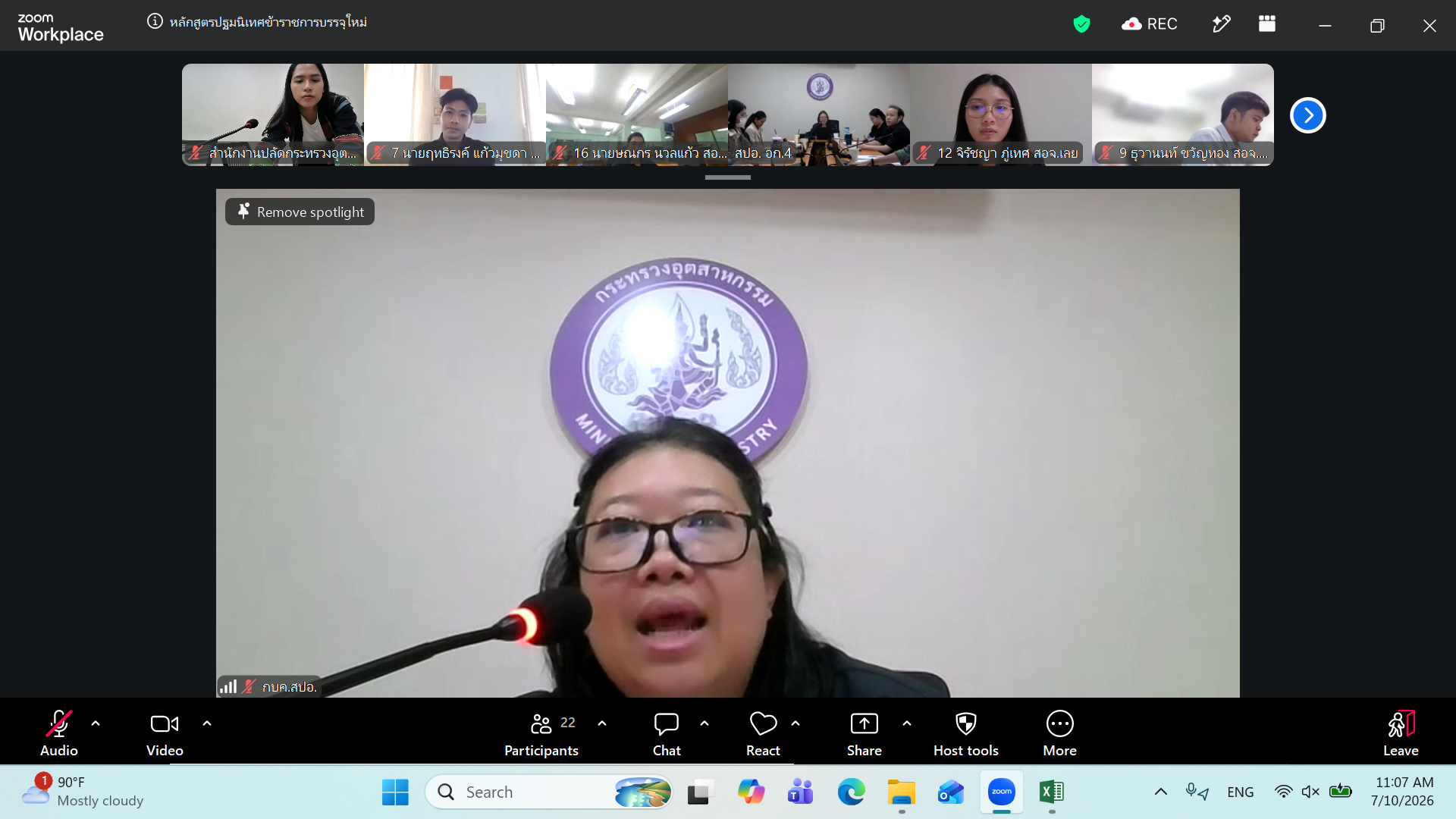Remove spotlight from main video
1456x819 pixels.
300,212
